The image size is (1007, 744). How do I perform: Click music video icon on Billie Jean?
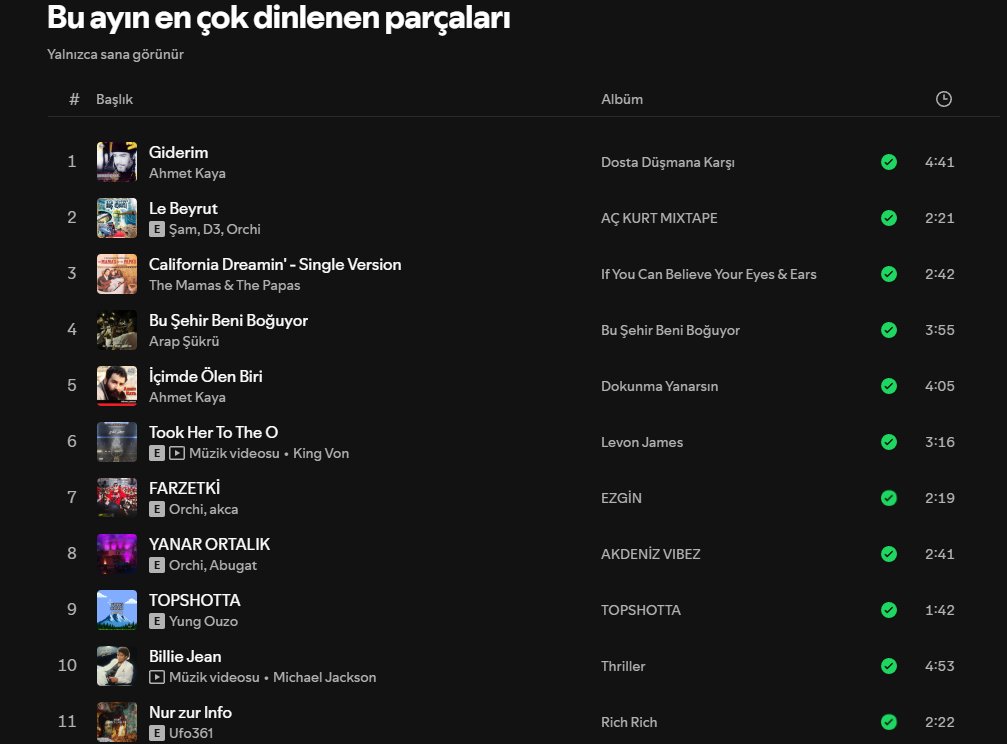(157, 677)
